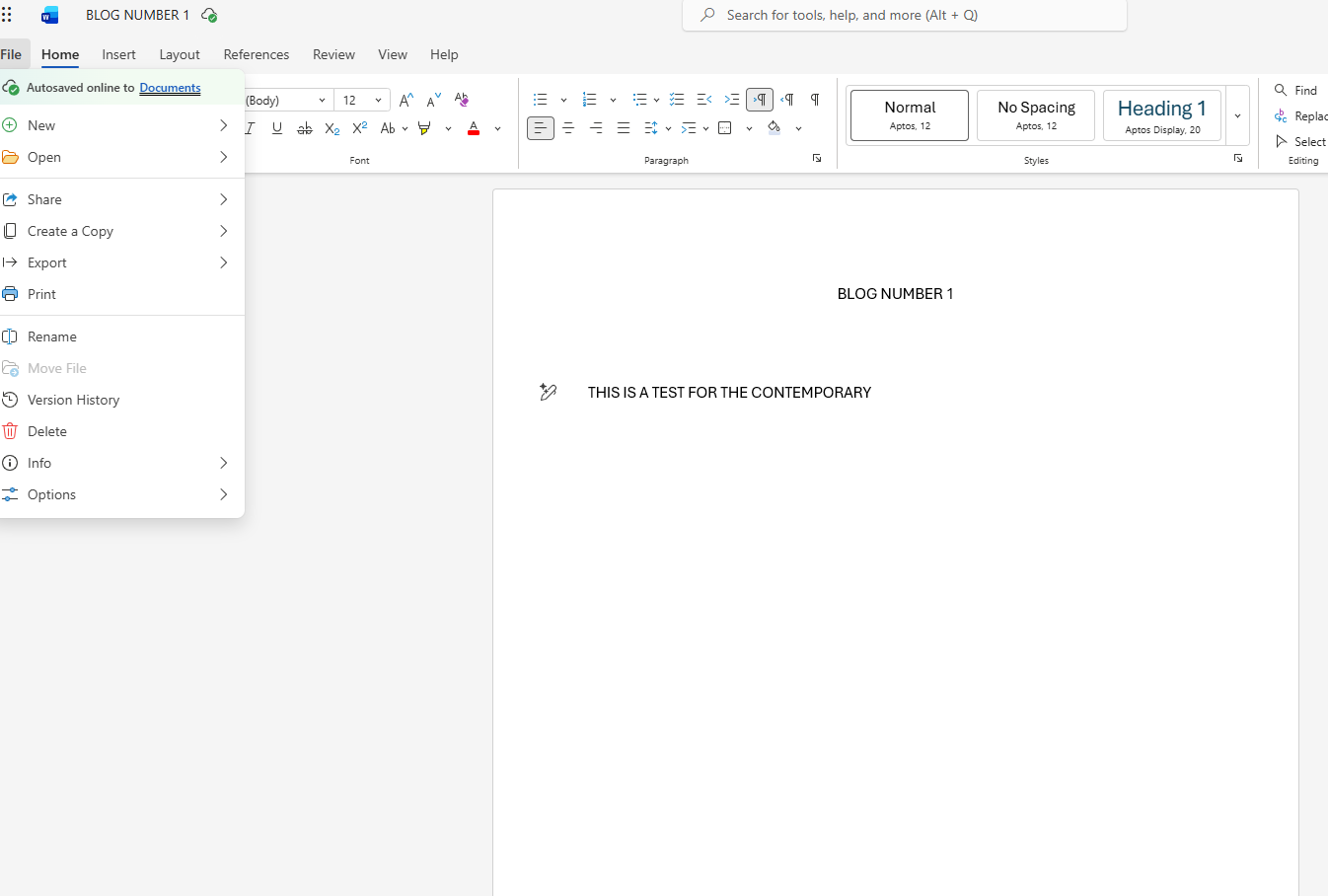The width and height of the screenshot is (1328, 896).
Task: Open highlight color dropdown arrow
Action: pyautogui.click(x=448, y=128)
